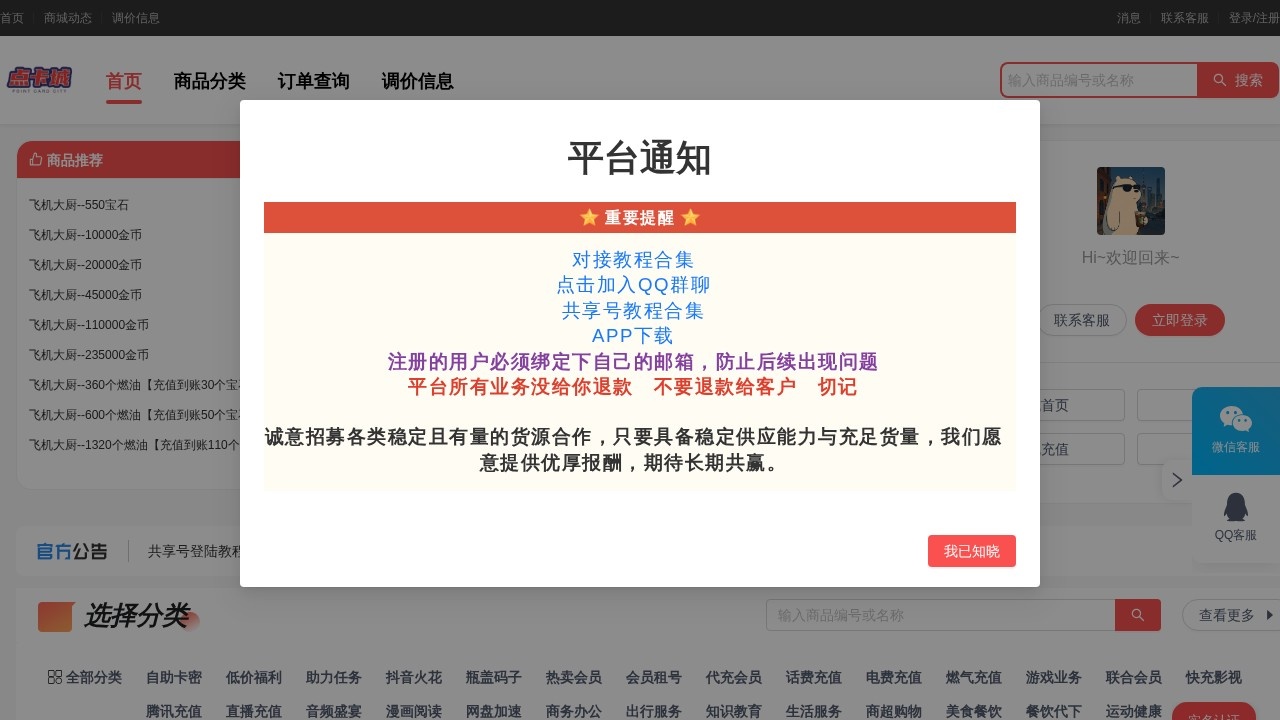This screenshot has height=720, width=1280.
Task: Select the 美食餐饮 category
Action: (x=974, y=711)
